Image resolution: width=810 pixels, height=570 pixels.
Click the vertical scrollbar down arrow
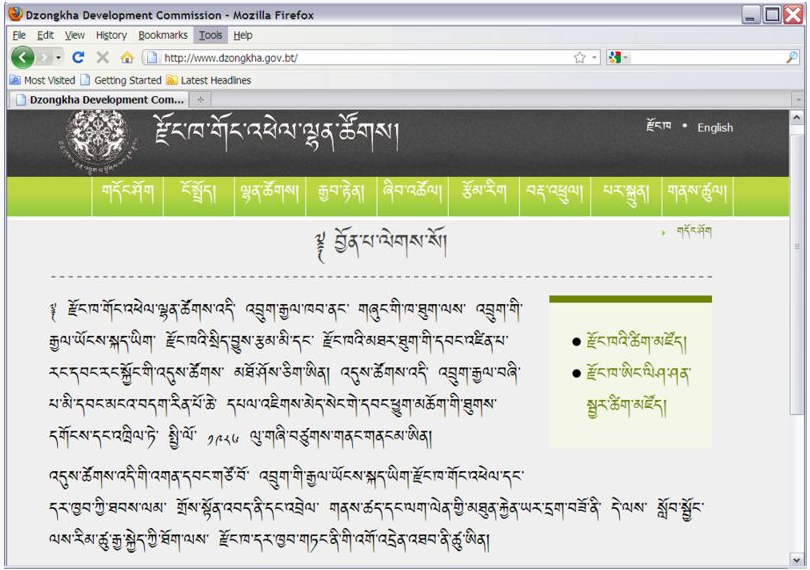coord(798,559)
